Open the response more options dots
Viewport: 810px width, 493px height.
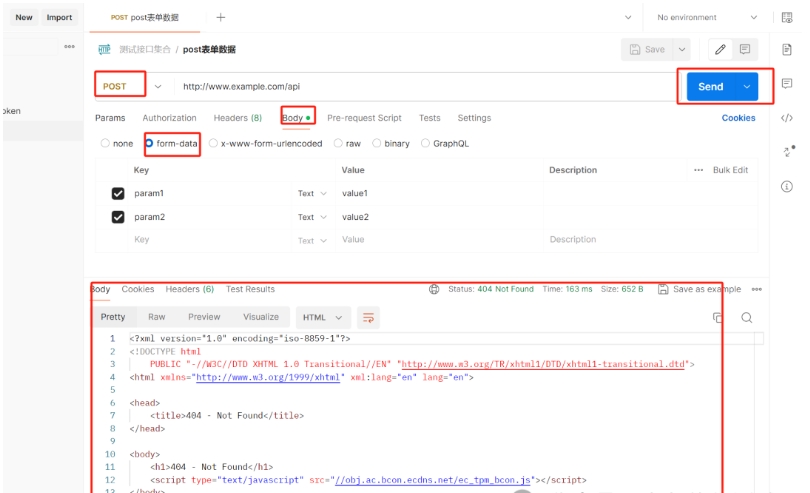(x=757, y=289)
